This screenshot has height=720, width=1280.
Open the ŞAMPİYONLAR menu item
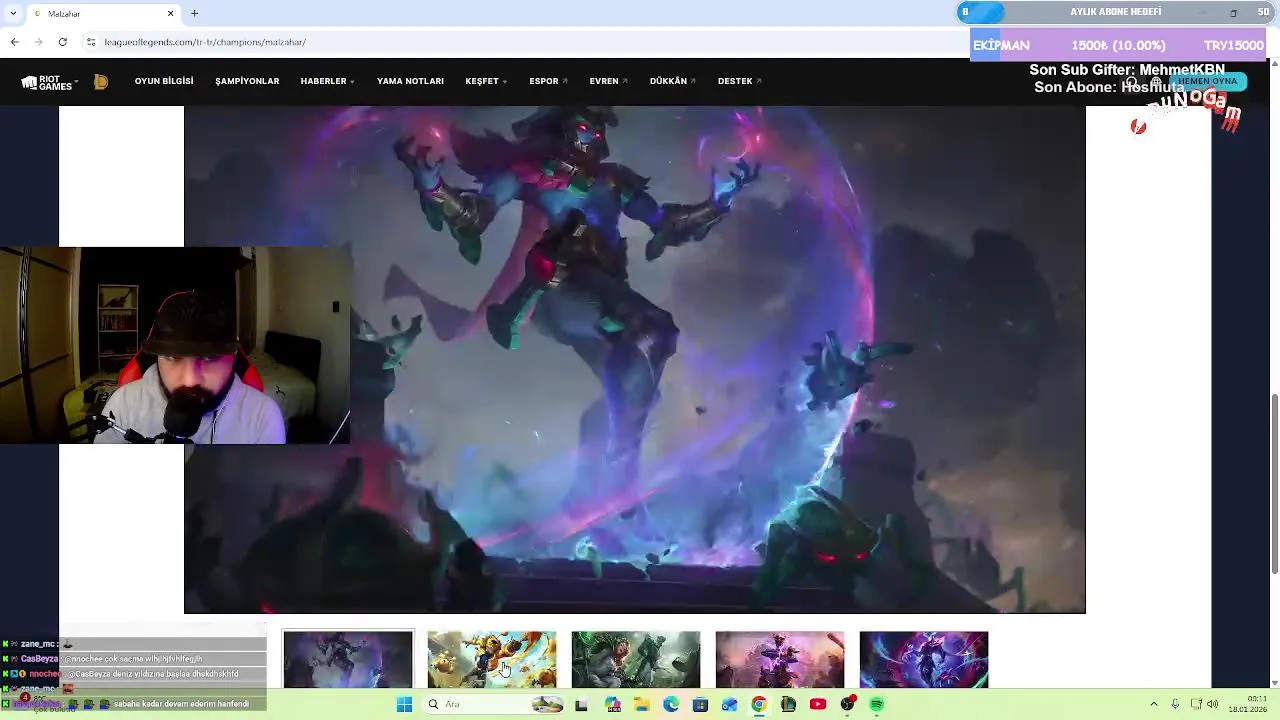247,81
